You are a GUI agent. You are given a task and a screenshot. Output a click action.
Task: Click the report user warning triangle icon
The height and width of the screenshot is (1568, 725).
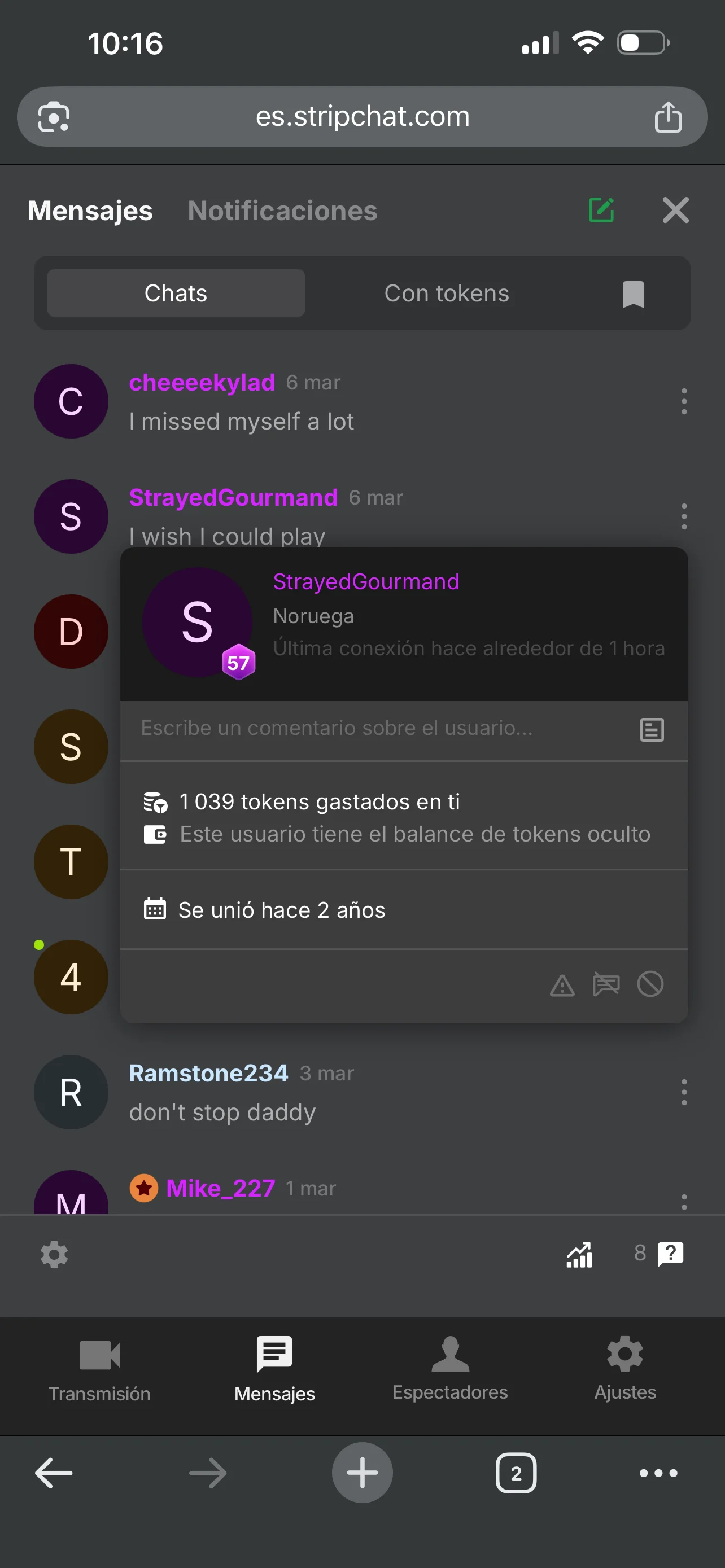coord(562,984)
